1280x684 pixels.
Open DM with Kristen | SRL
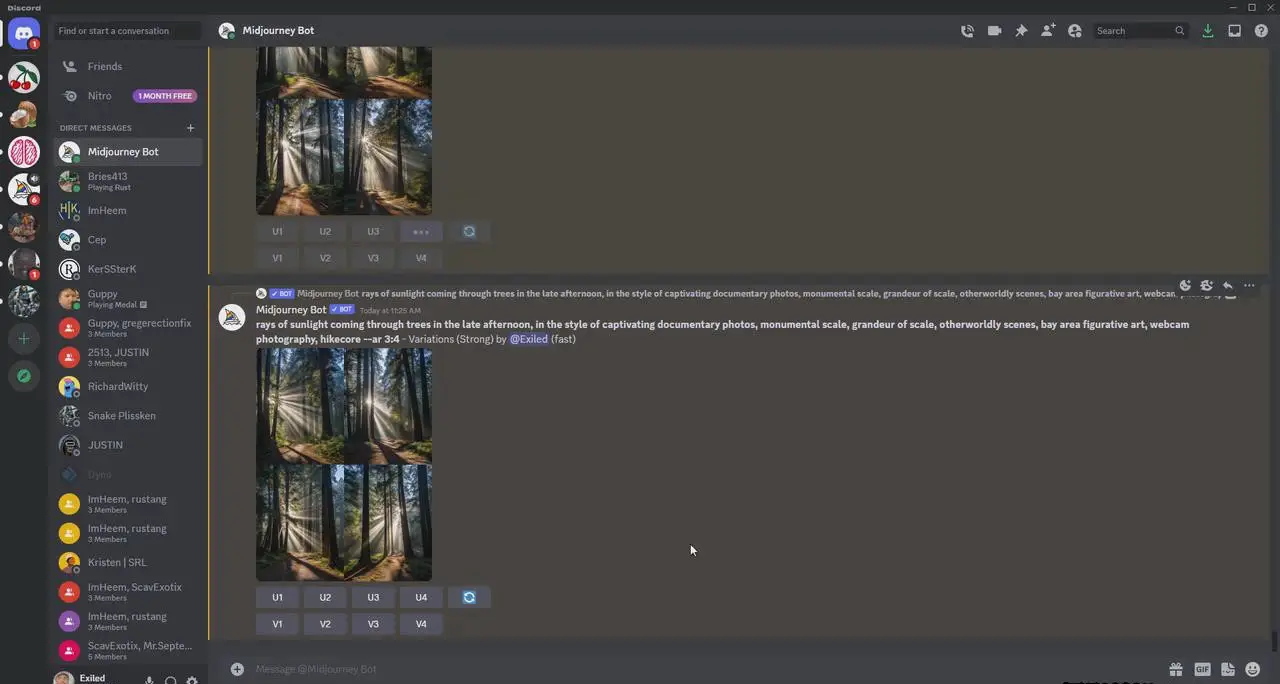129,563
